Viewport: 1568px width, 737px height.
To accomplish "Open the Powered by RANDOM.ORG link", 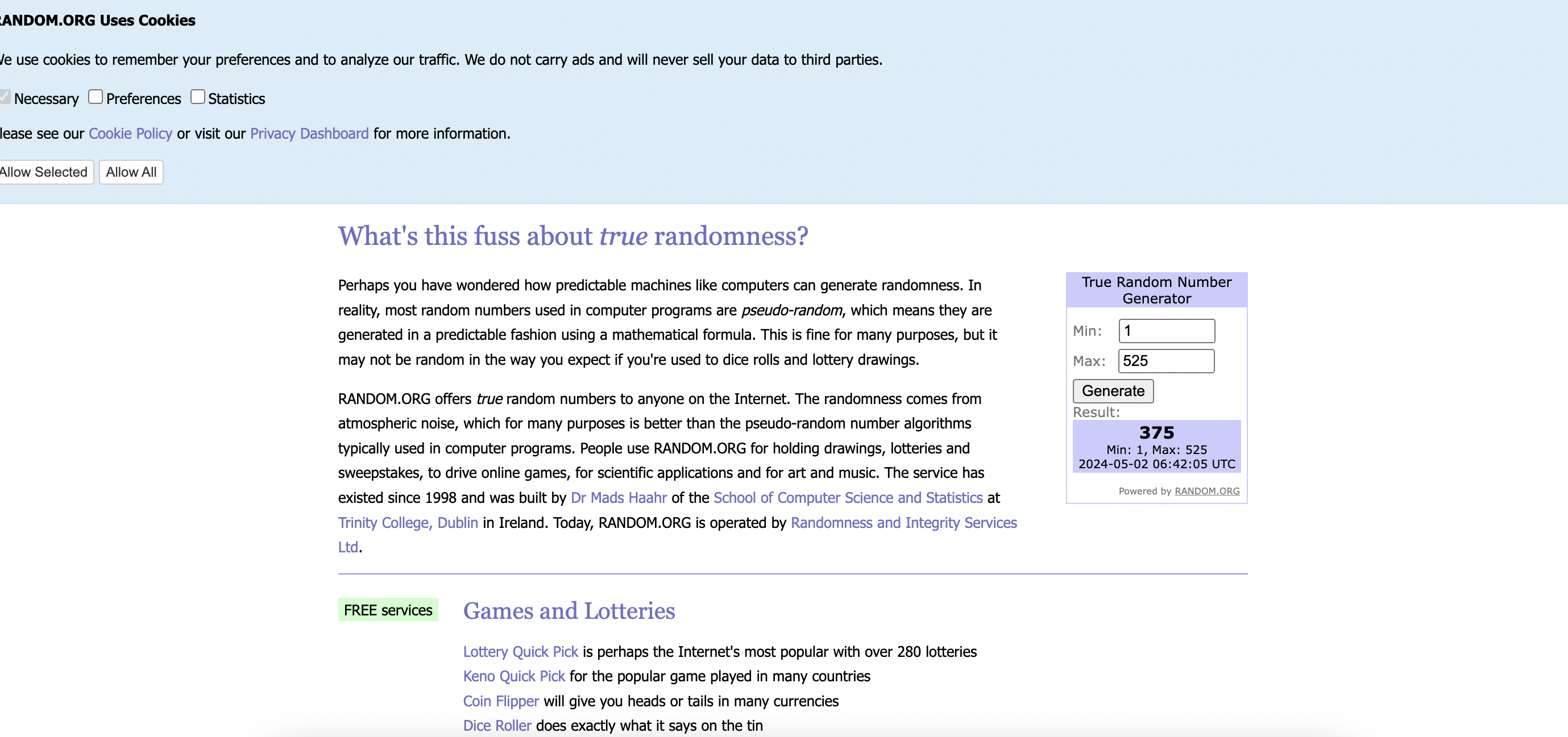I will tap(1206, 491).
